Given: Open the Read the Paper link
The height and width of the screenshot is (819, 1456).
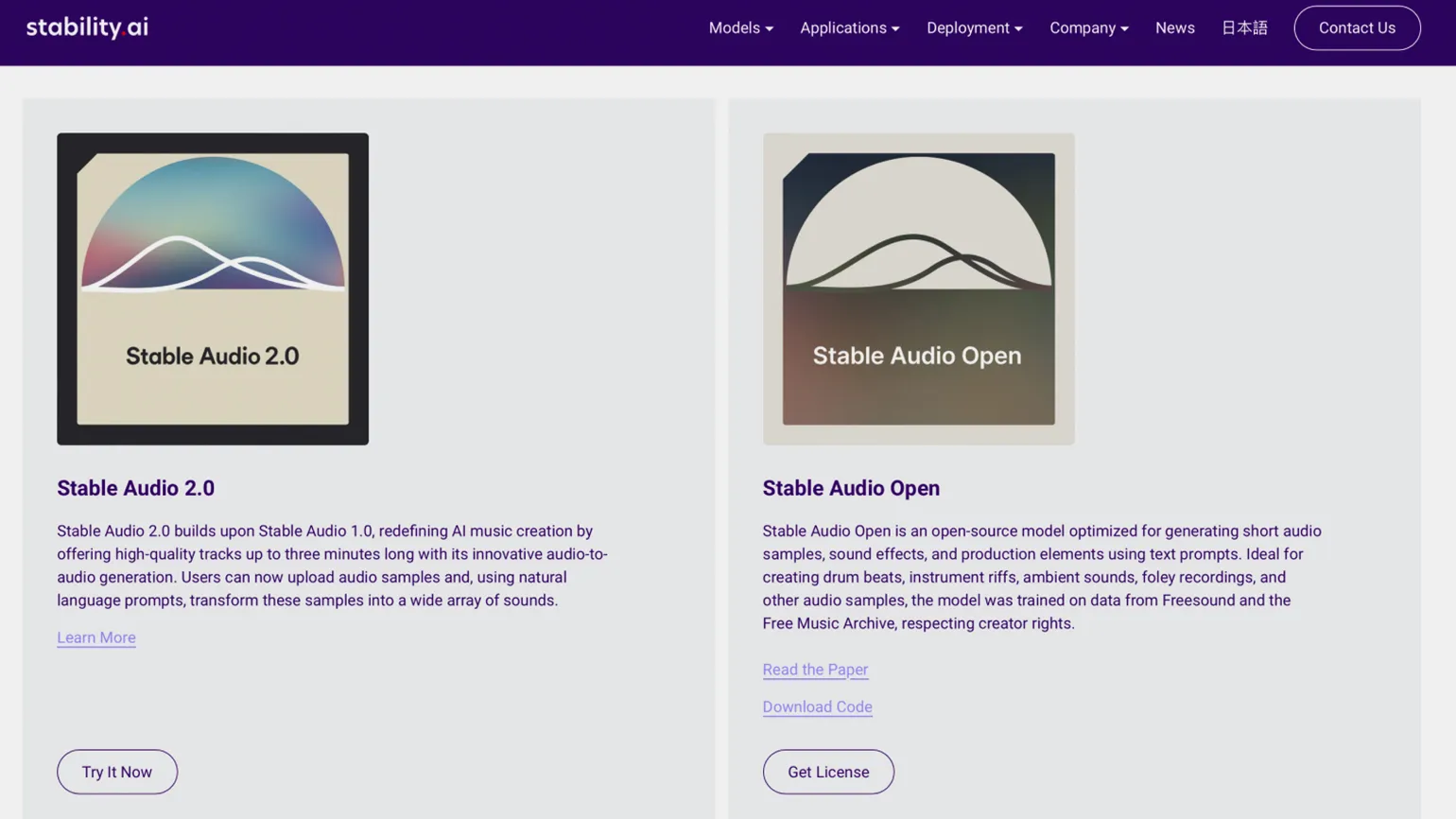Looking at the screenshot, I should click(x=815, y=670).
